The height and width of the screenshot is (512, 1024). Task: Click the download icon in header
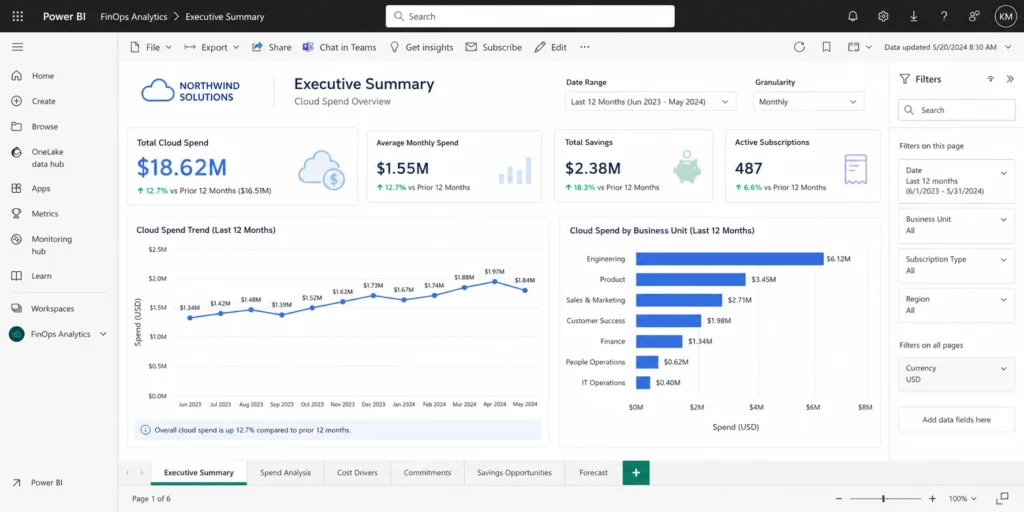point(914,16)
